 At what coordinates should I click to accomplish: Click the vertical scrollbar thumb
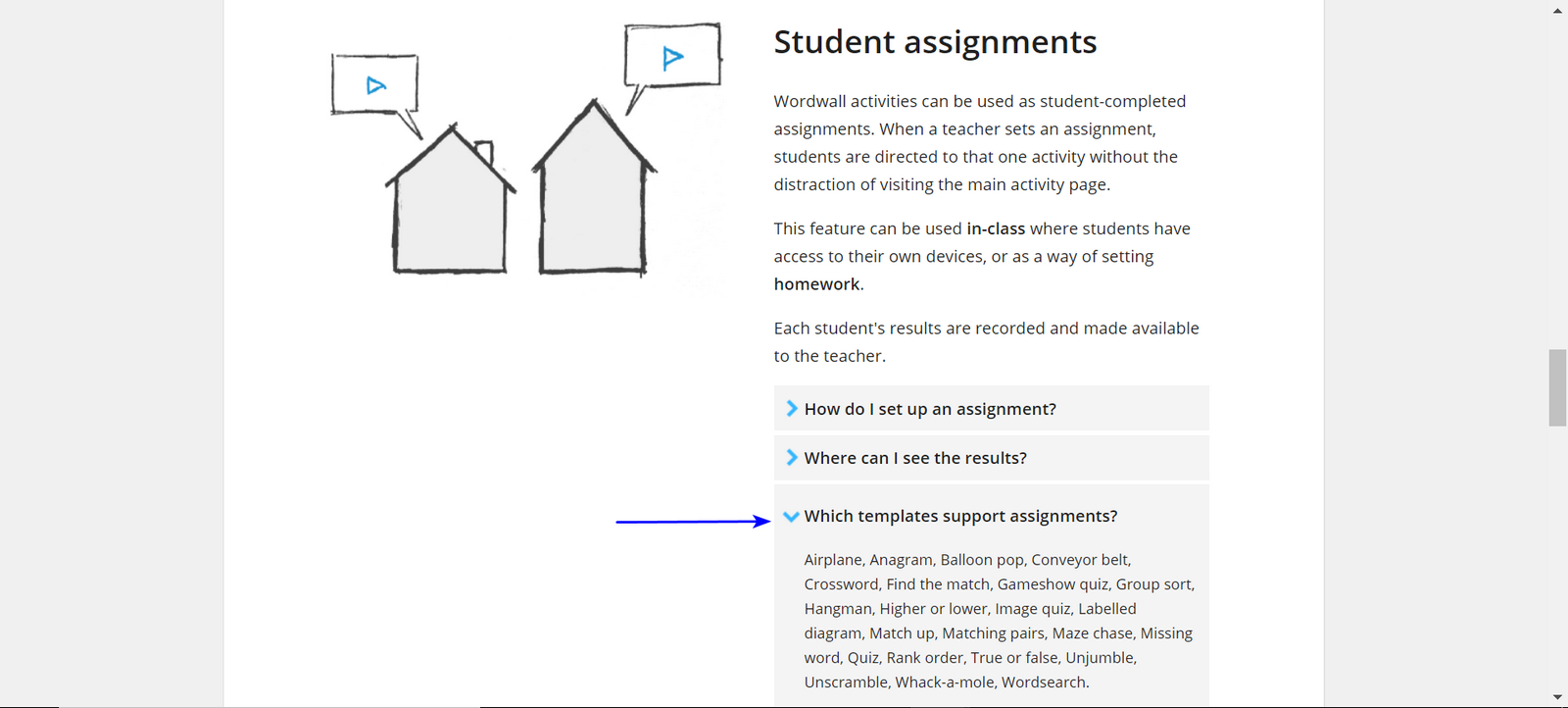[x=1557, y=387]
